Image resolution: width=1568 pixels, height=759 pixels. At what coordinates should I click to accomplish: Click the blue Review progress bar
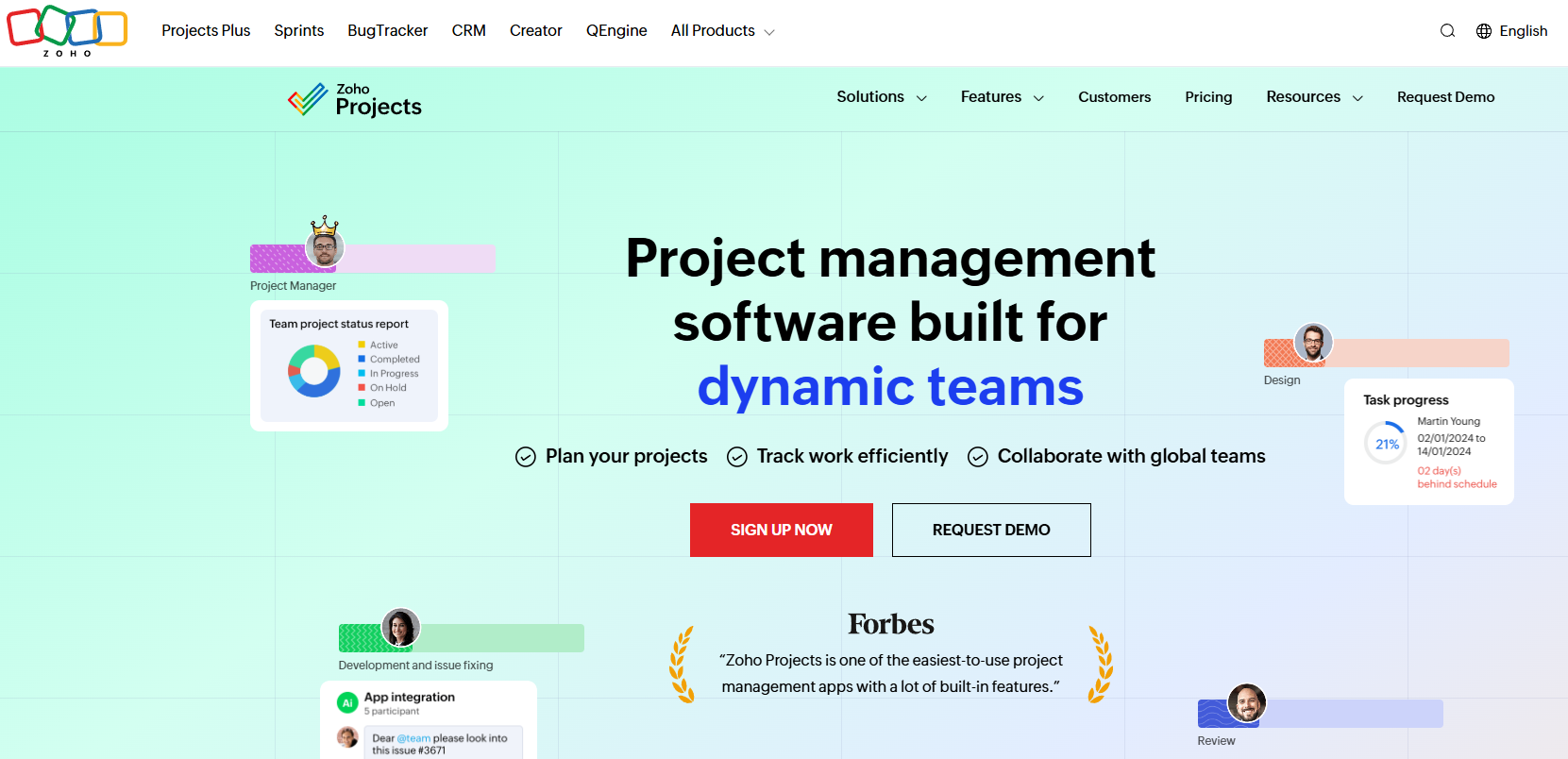[x=1321, y=714]
